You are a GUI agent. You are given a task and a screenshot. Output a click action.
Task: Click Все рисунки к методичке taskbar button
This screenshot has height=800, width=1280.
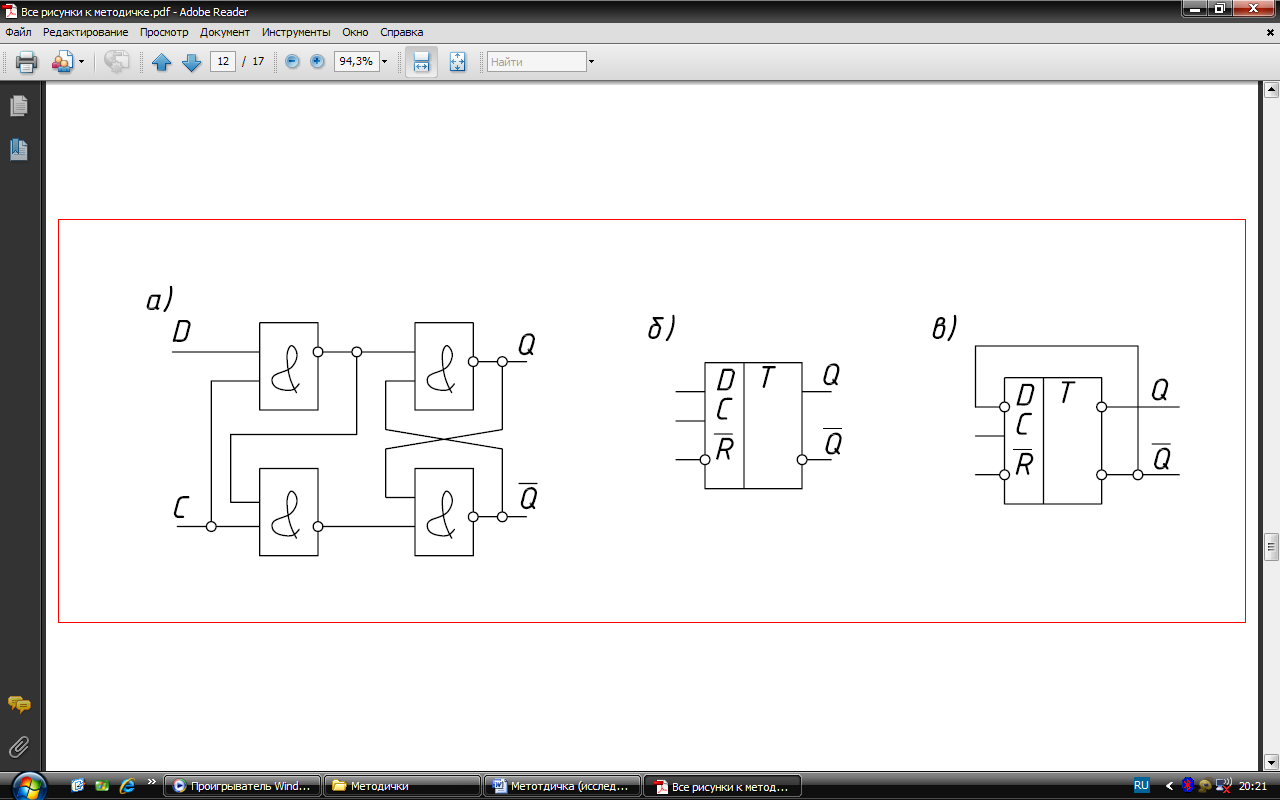pos(722,786)
